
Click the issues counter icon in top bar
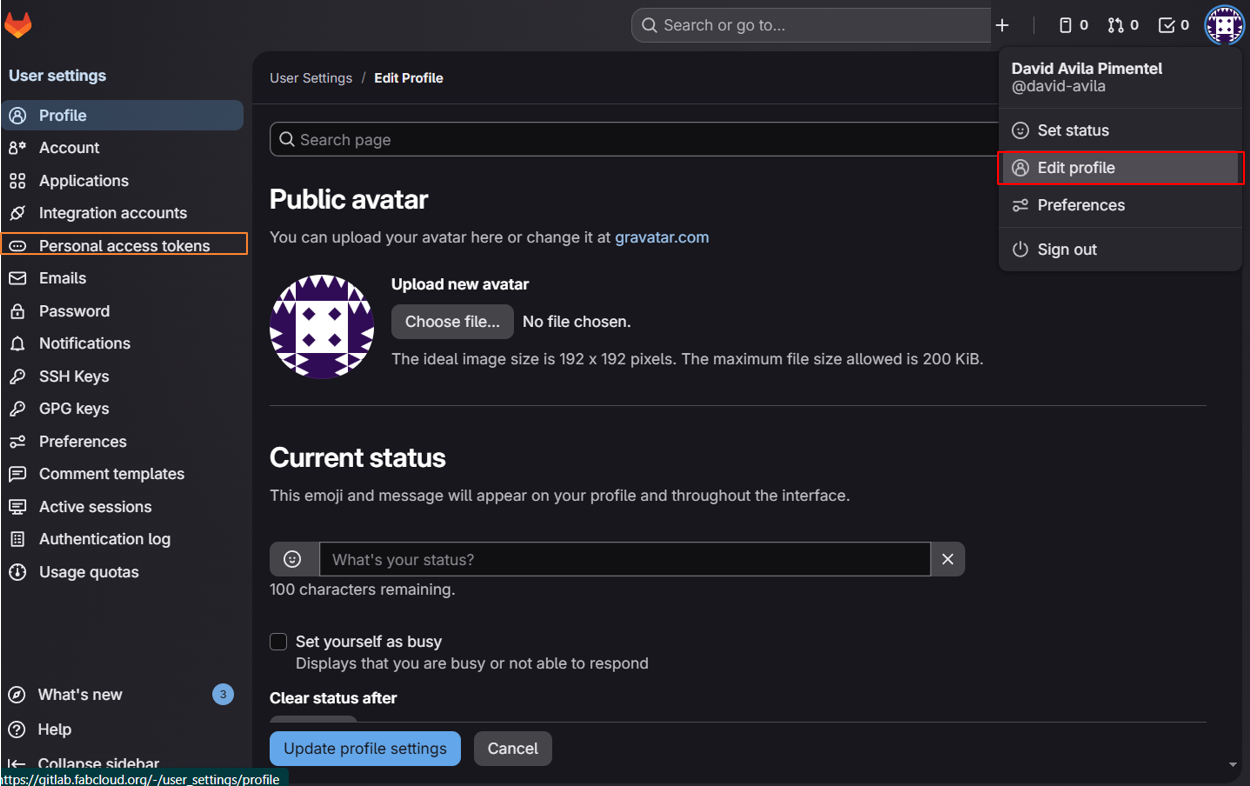[1073, 25]
